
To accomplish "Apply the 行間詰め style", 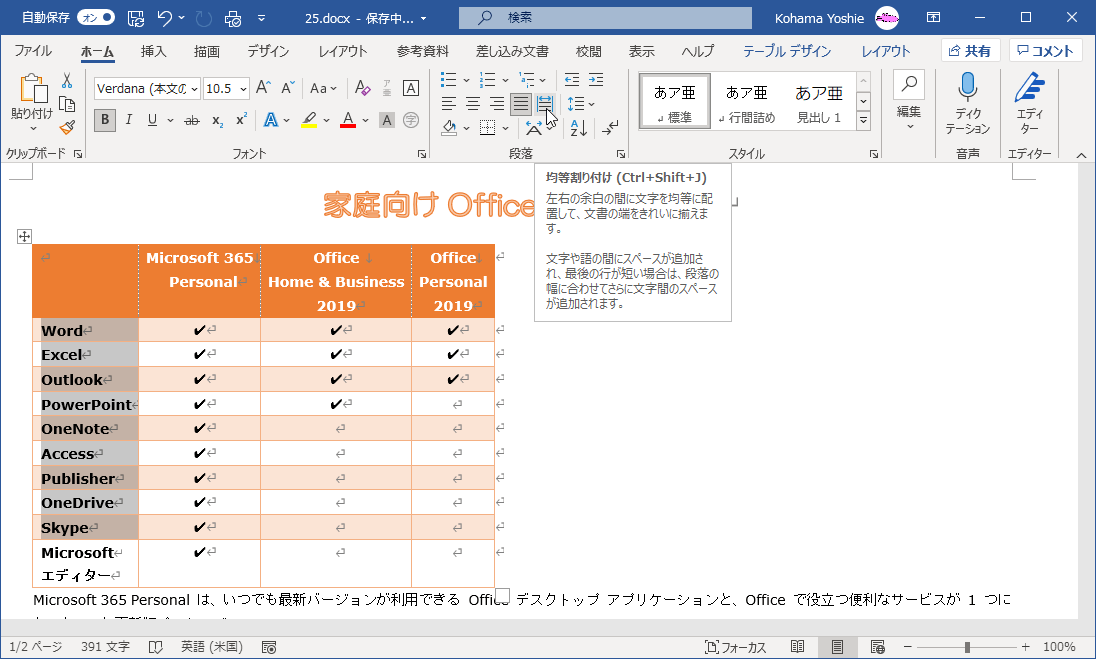I will 747,102.
